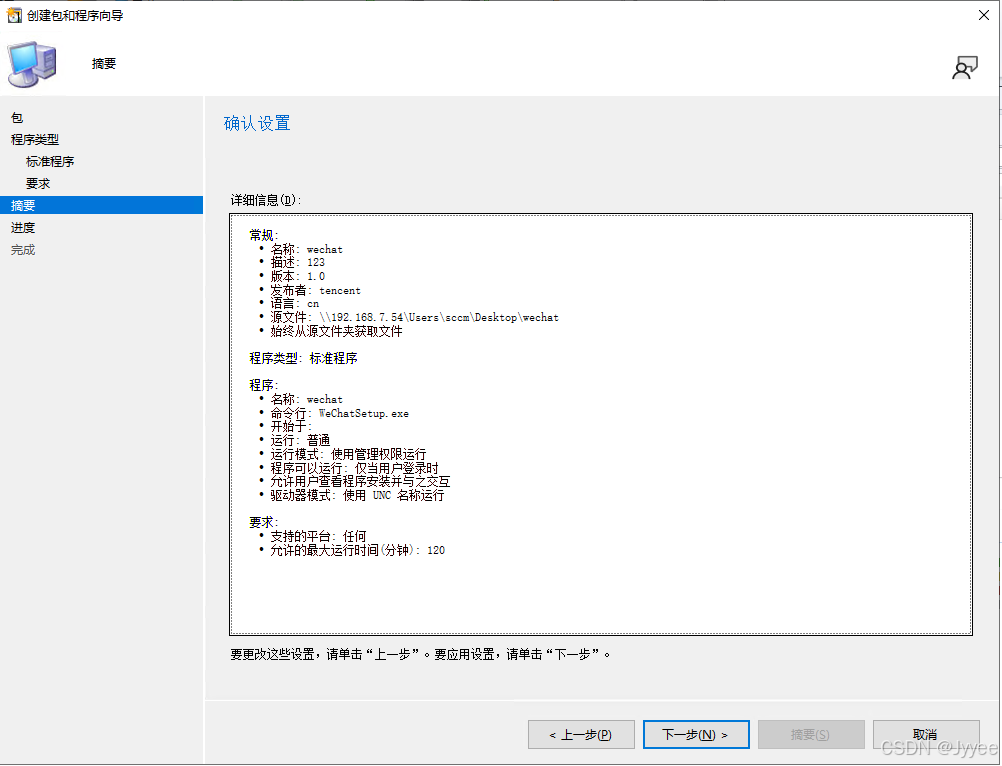Select the 完成 step in sidebar
Viewport: 1002px width, 766px height.
pos(23,249)
